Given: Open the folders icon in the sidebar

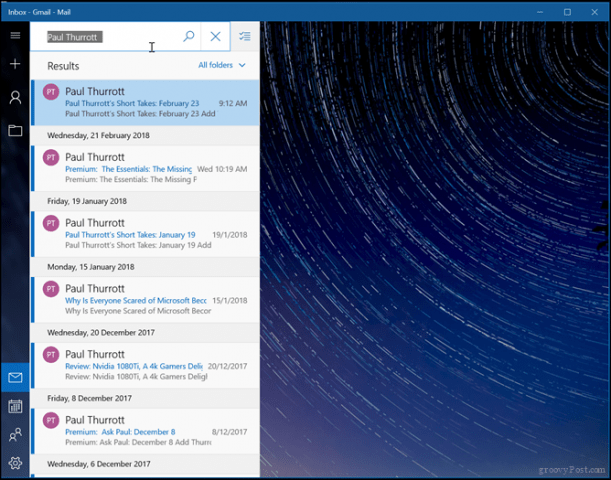Looking at the screenshot, I should click(15, 130).
